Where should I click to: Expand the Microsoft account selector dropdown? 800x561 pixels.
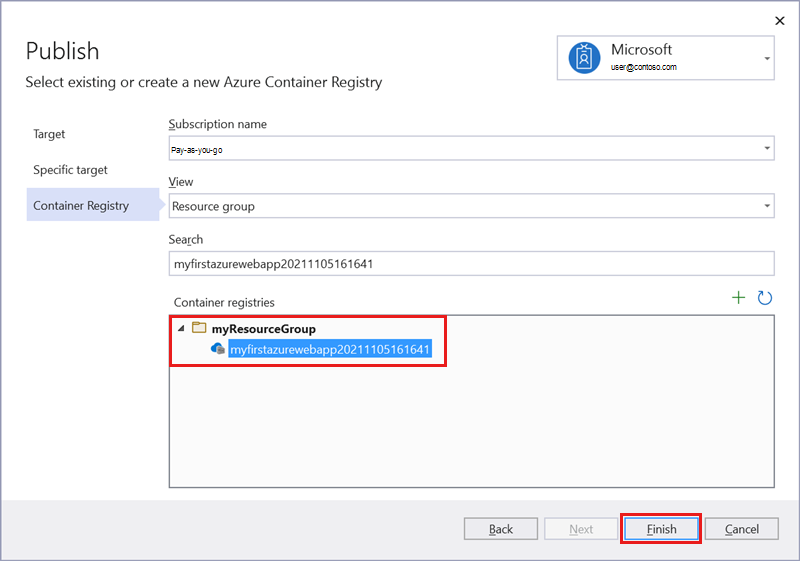[767, 58]
